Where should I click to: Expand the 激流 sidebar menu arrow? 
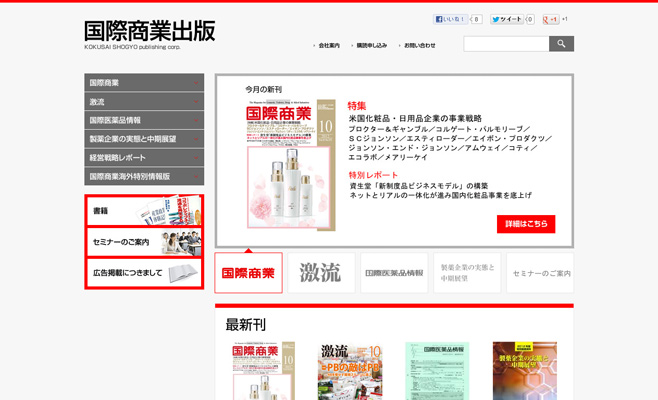point(196,102)
